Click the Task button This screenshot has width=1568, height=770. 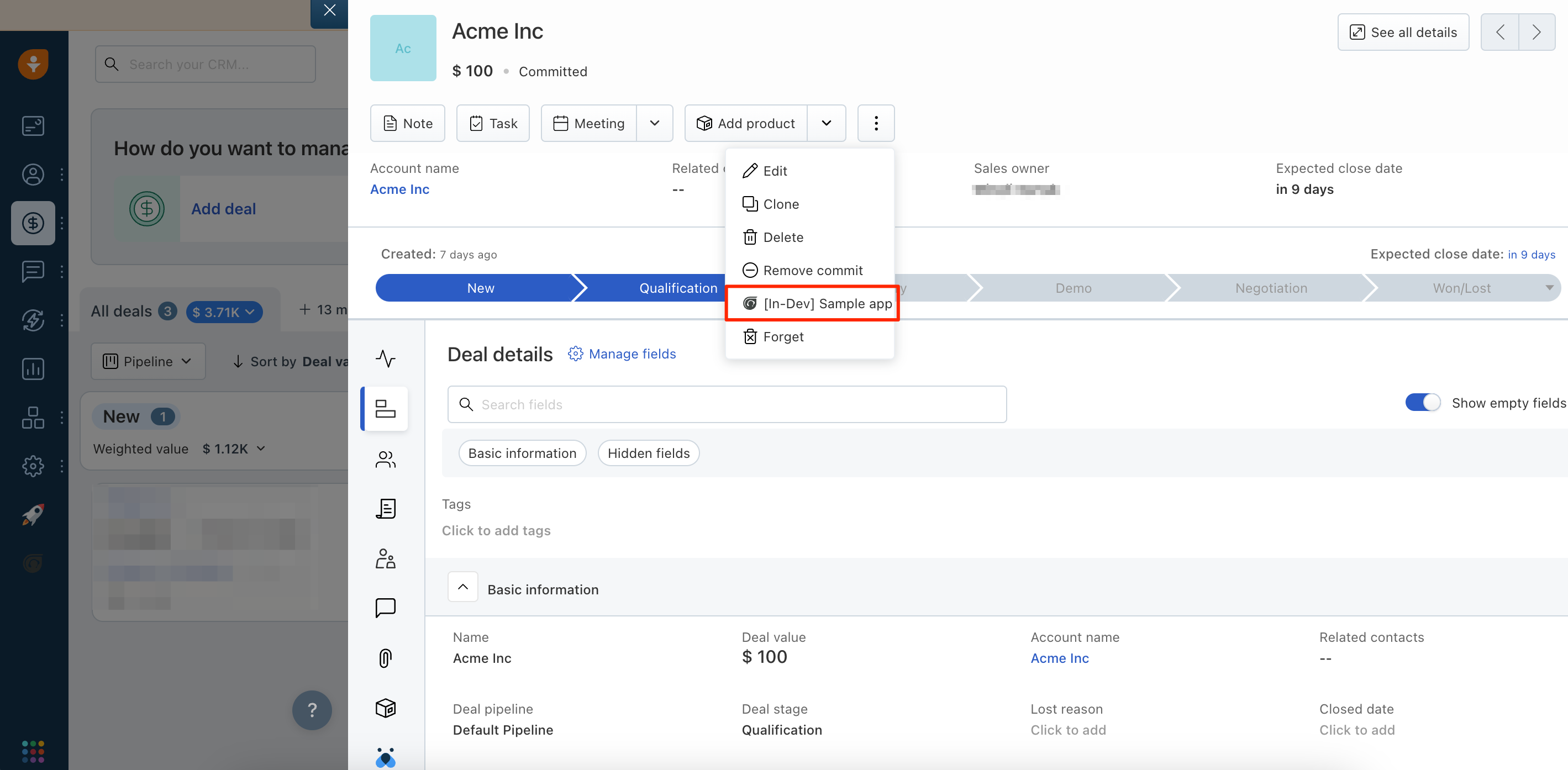(x=493, y=124)
